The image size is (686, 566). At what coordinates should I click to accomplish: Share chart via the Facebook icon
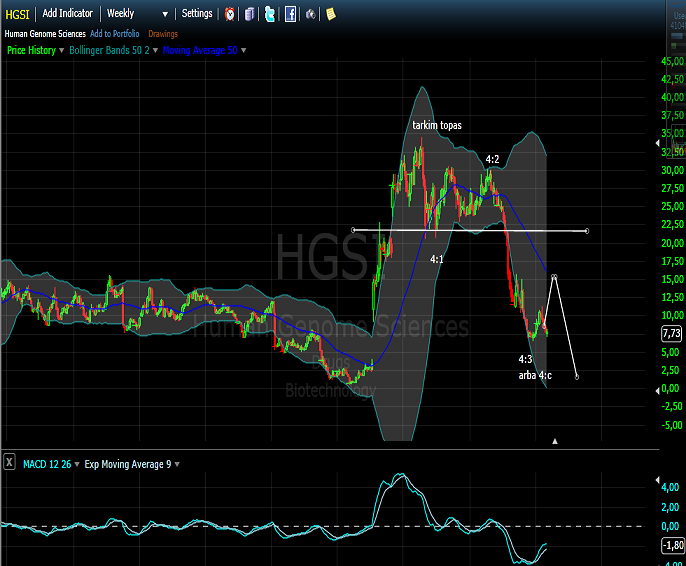(290, 14)
